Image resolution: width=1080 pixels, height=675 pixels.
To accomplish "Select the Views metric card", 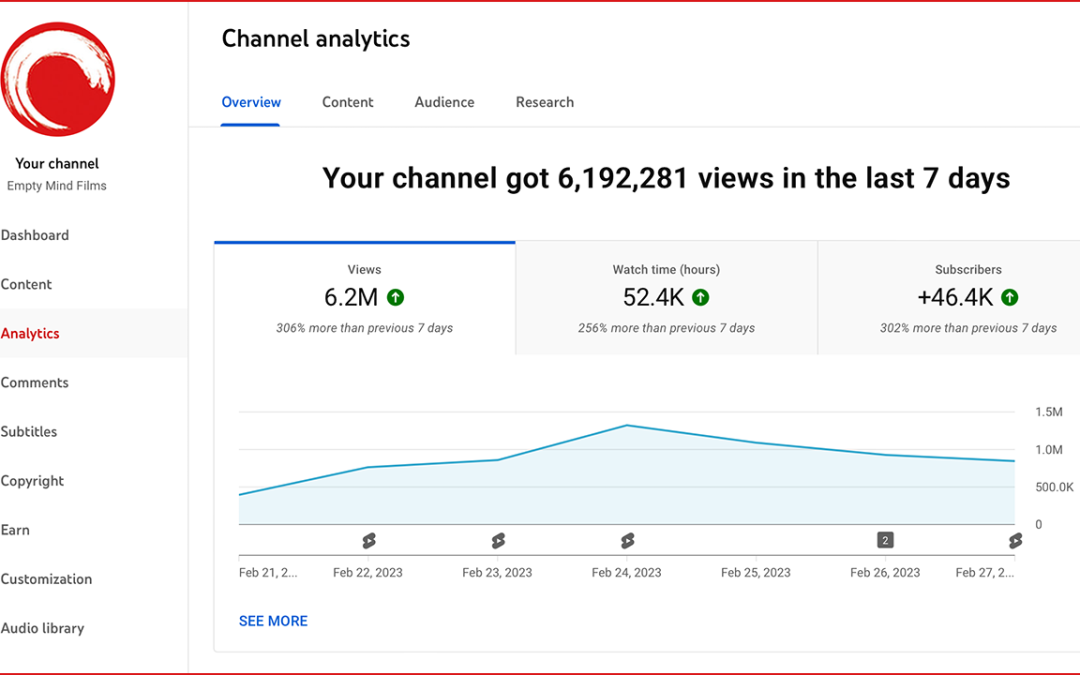I will pos(364,298).
